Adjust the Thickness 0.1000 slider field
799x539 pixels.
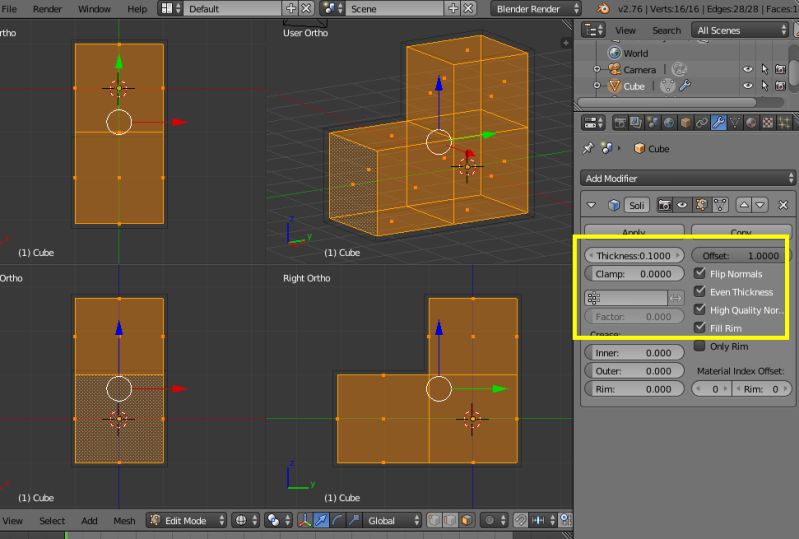coord(634,255)
